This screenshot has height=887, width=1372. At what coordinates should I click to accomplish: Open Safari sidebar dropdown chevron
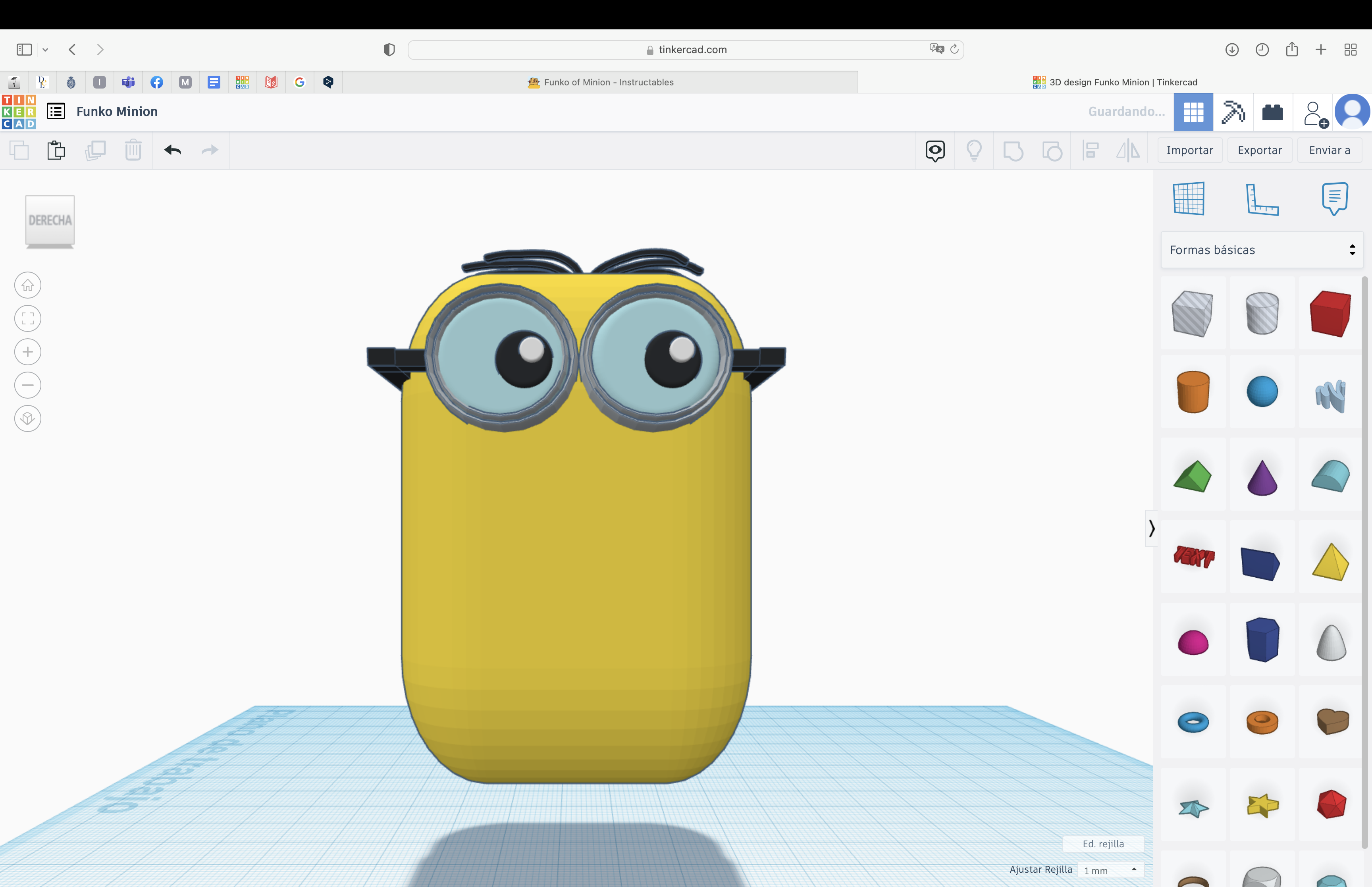pyautogui.click(x=46, y=50)
